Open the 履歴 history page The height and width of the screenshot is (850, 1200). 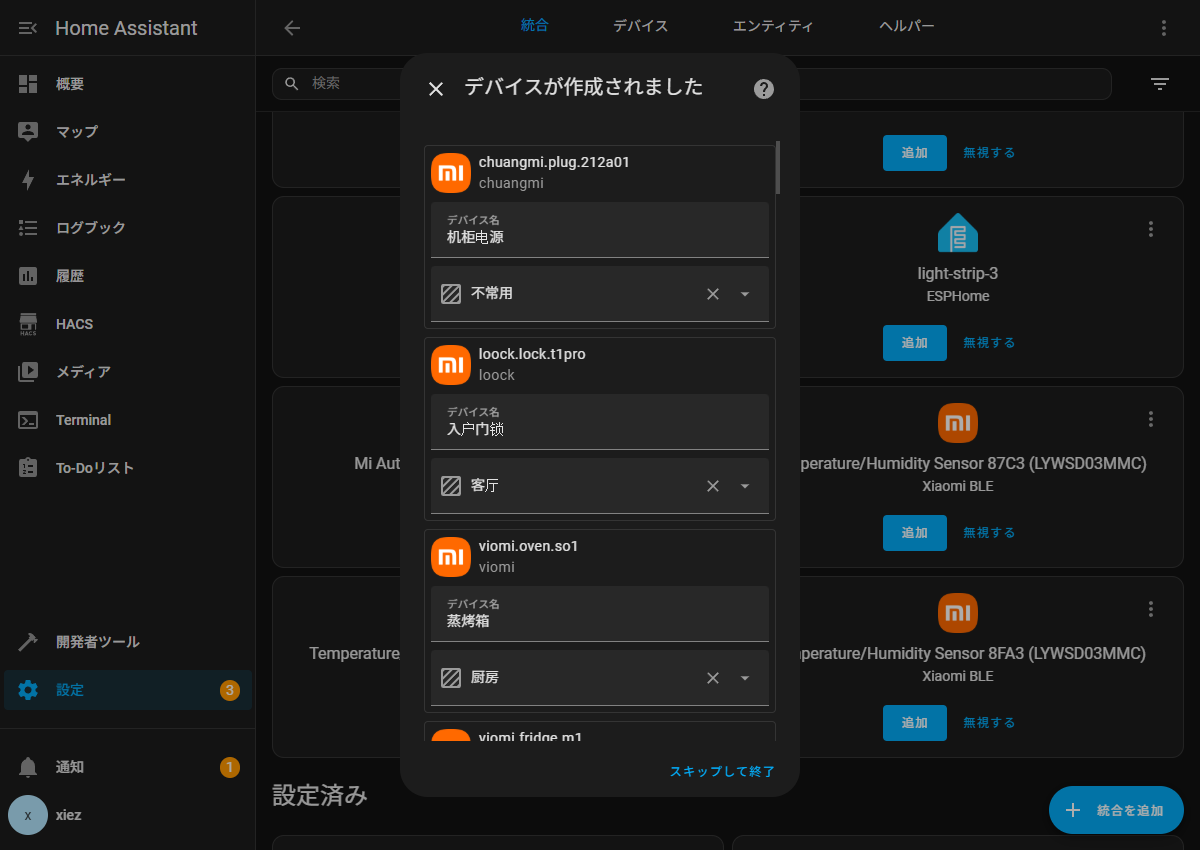128,276
